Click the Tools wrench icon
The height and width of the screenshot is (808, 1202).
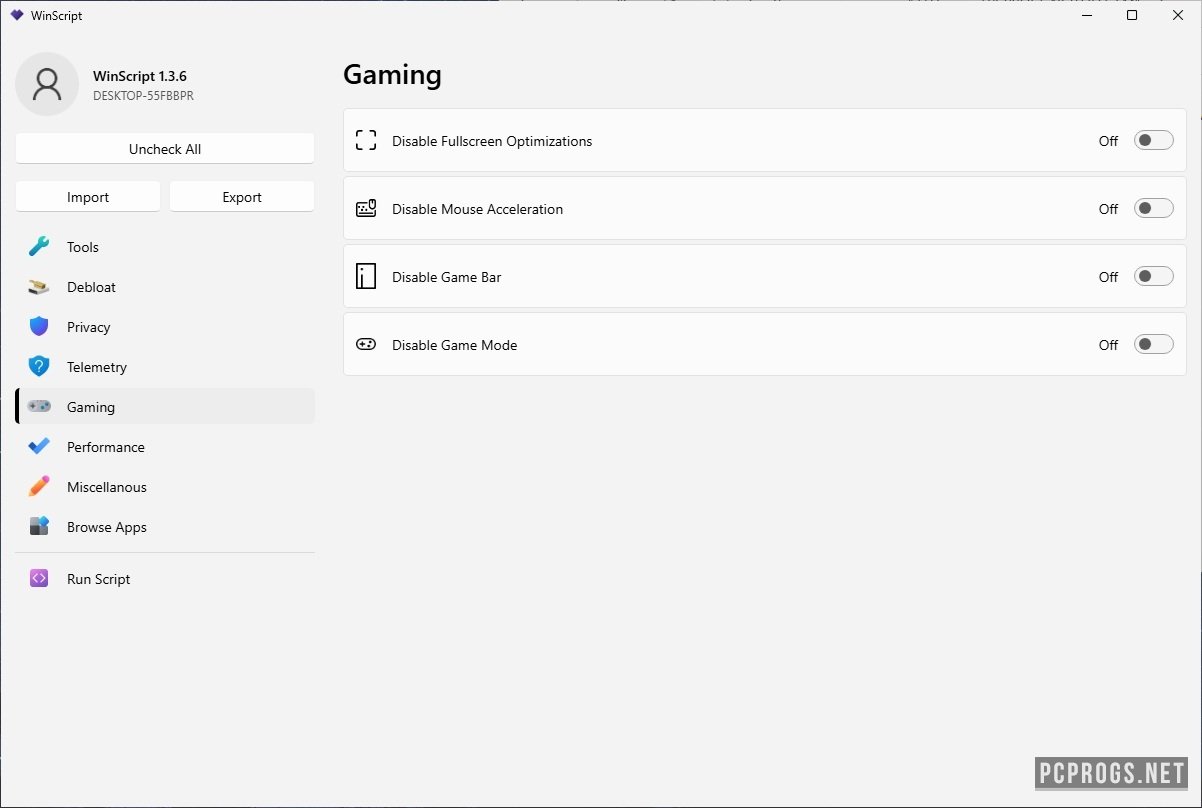(39, 247)
